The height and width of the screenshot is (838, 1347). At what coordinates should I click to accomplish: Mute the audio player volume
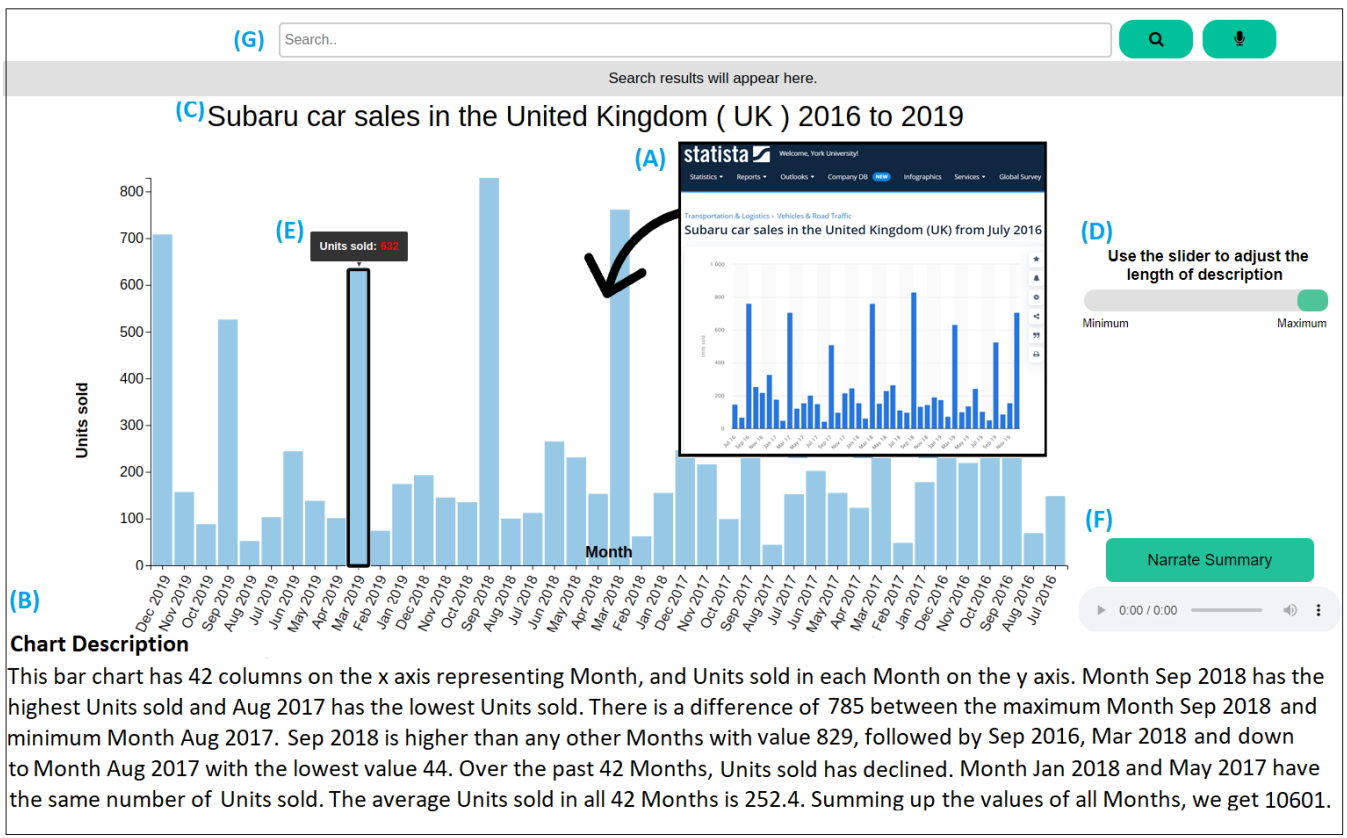tap(1290, 610)
